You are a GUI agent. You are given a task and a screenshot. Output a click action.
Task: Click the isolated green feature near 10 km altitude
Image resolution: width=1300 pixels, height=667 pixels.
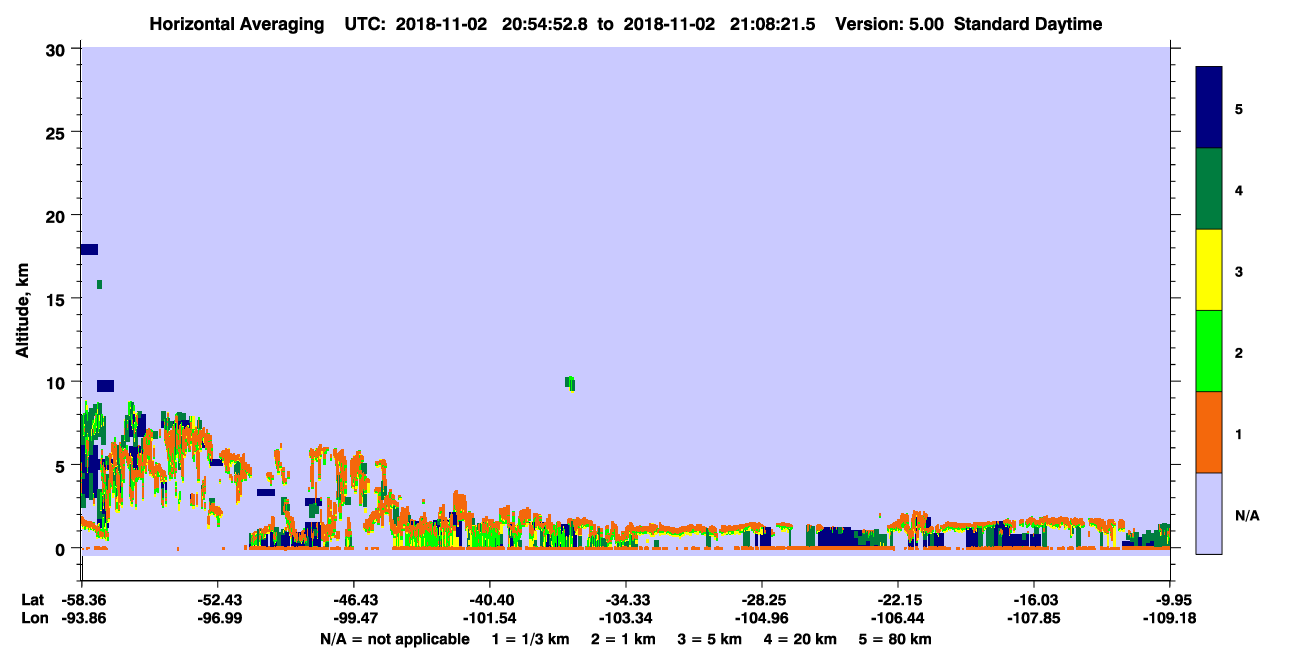(x=570, y=383)
